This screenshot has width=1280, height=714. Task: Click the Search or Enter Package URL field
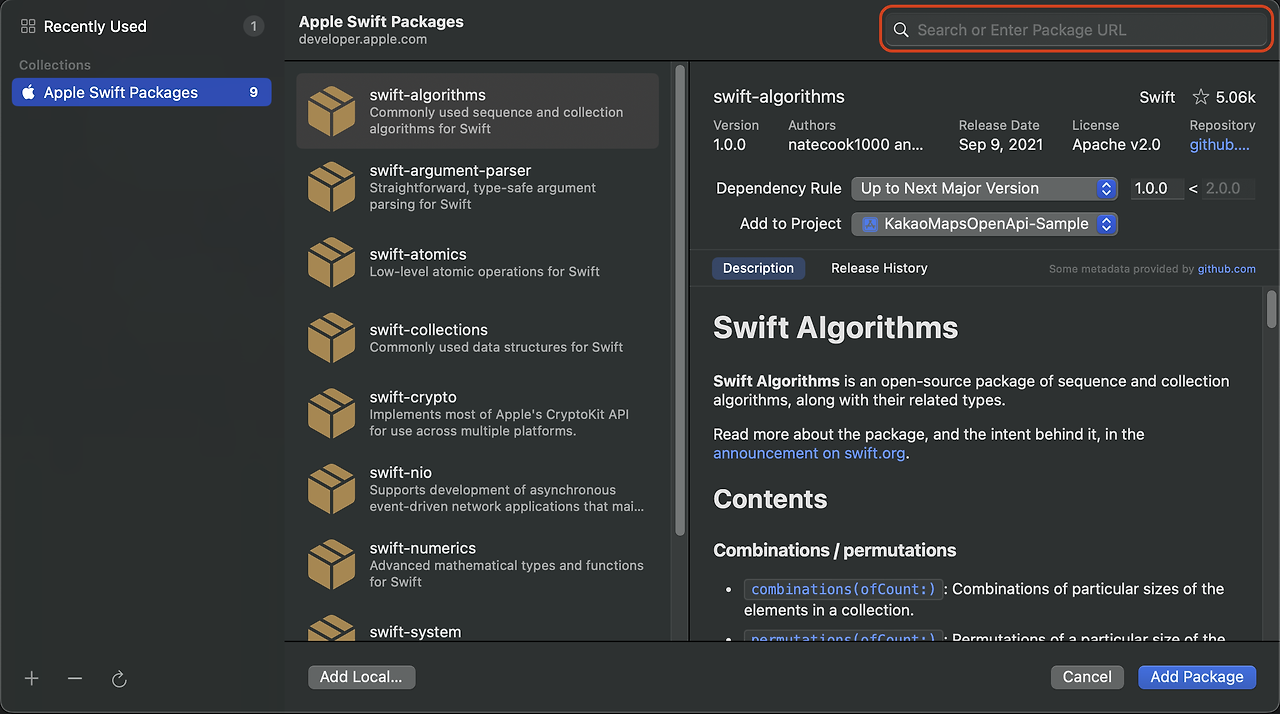pyautogui.click(x=1078, y=30)
